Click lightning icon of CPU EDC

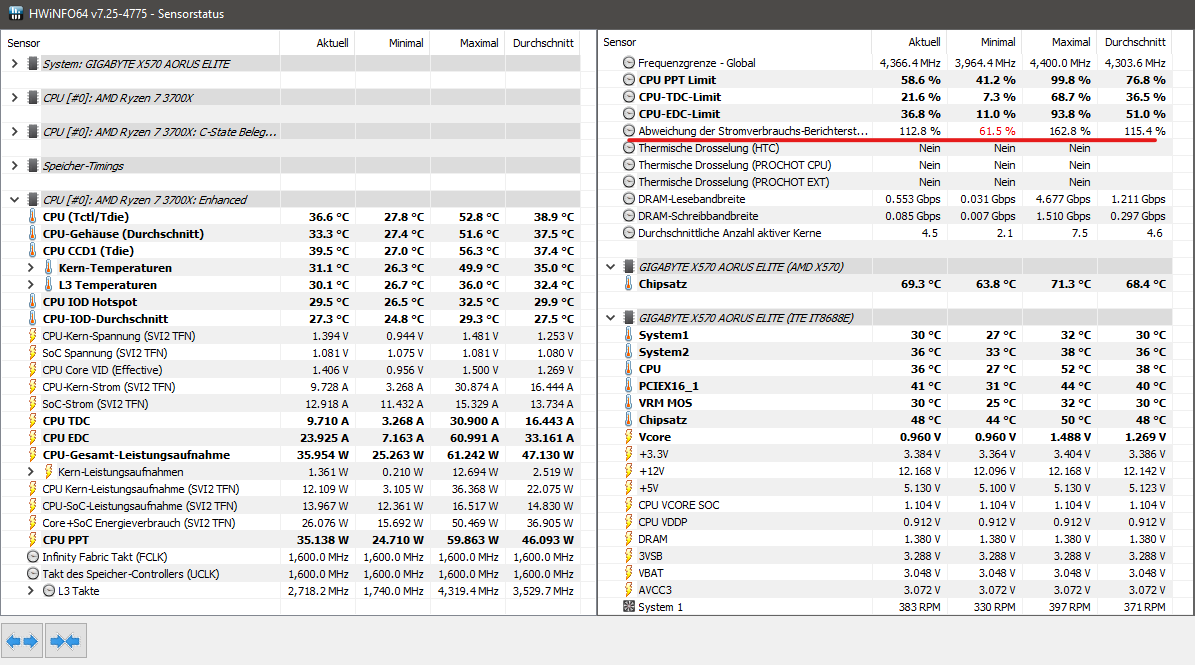tap(33, 438)
